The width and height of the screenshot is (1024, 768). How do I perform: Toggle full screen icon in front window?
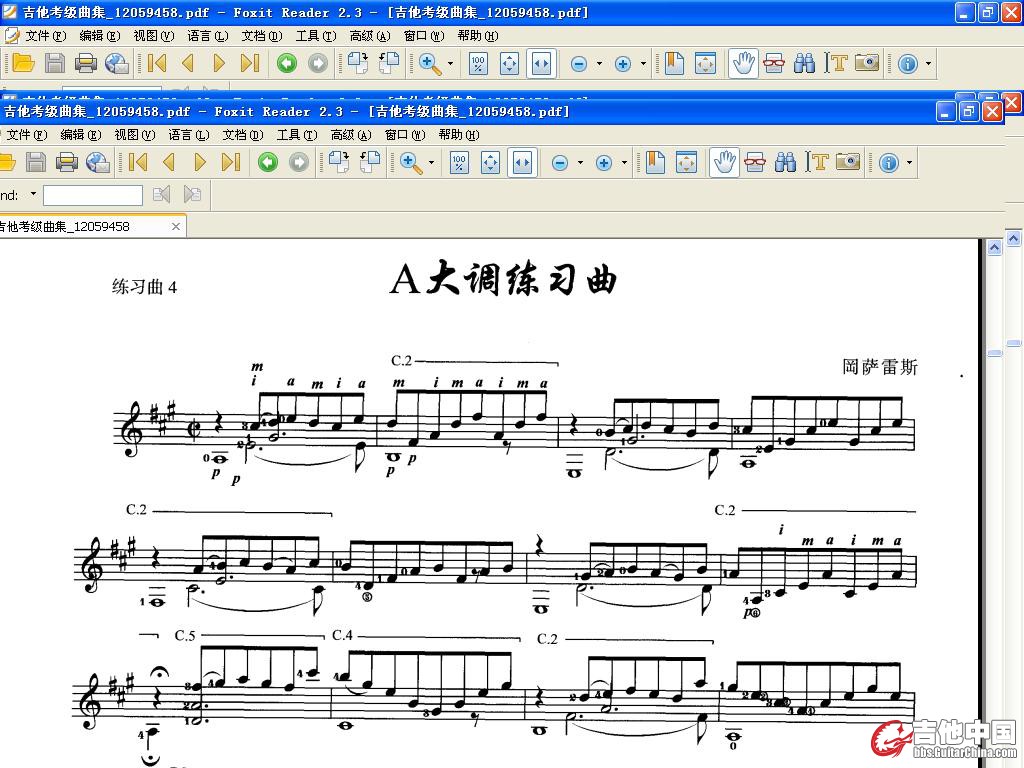(x=686, y=162)
